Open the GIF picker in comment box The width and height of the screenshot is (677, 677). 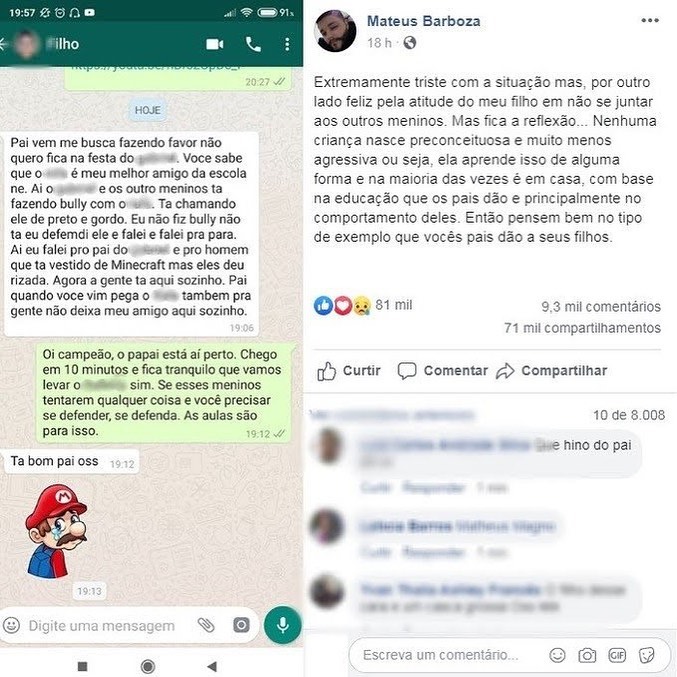[617, 655]
